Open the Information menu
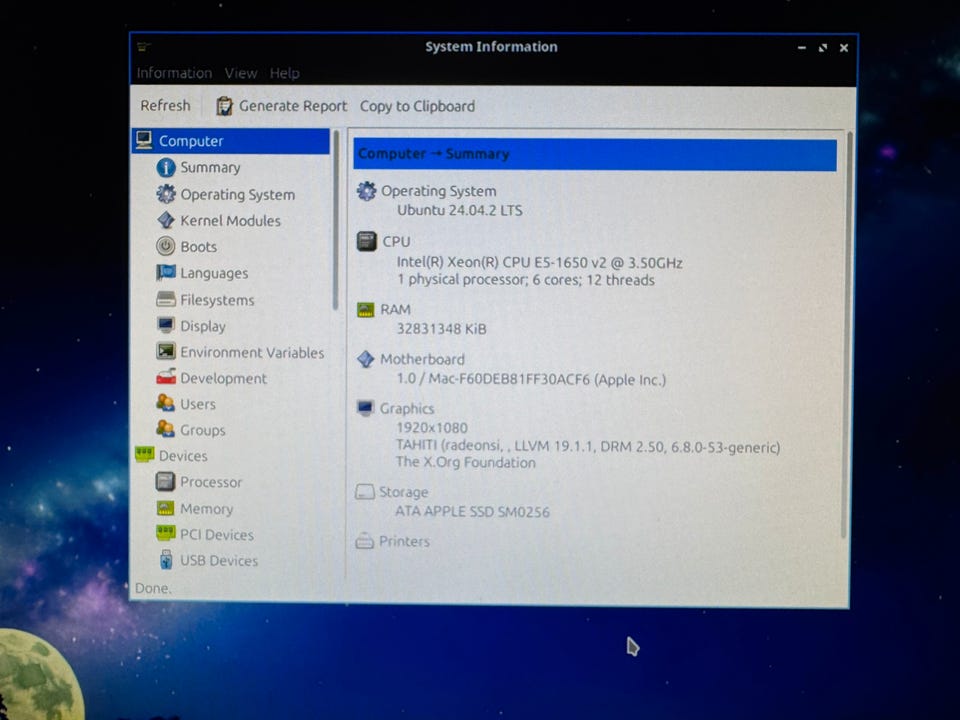The height and width of the screenshot is (720, 960). pos(174,73)
